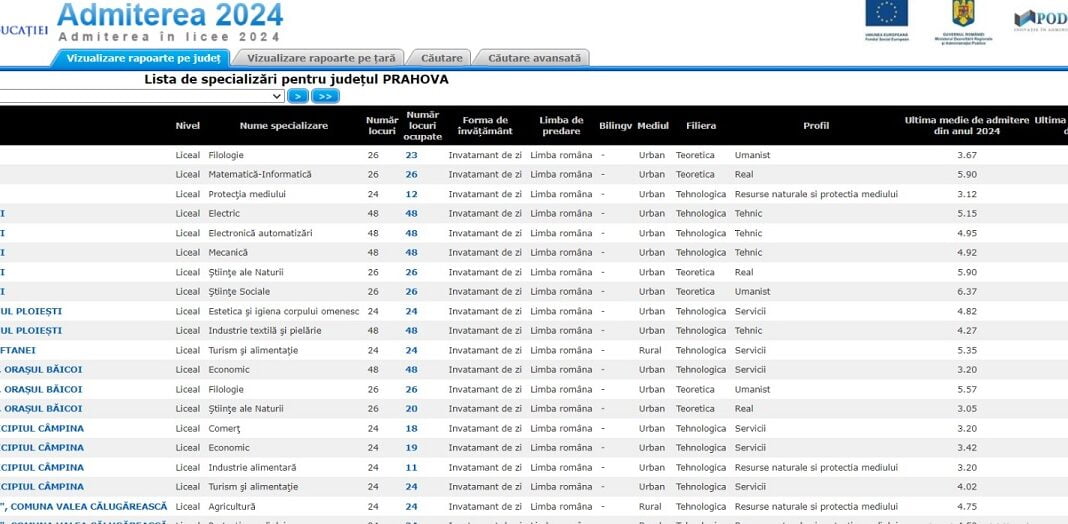Click the Rural value in the Agricultură row
The height and width of the screenshot is (524, 1068).
coord(650,507)
